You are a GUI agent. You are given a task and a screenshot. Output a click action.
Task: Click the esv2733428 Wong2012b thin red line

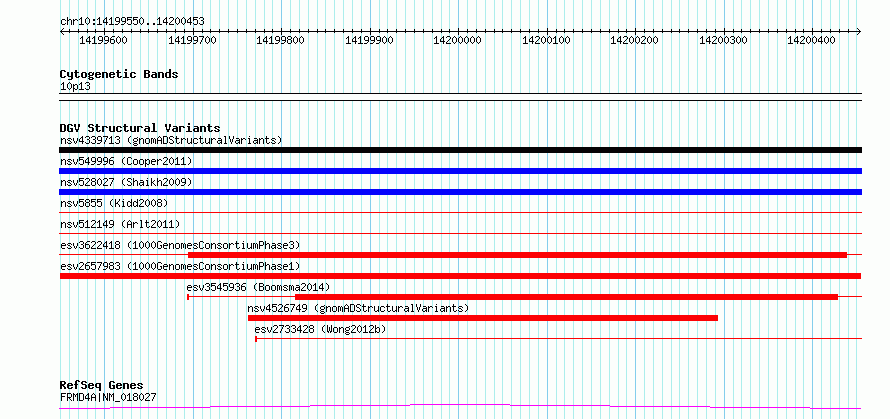559,339
